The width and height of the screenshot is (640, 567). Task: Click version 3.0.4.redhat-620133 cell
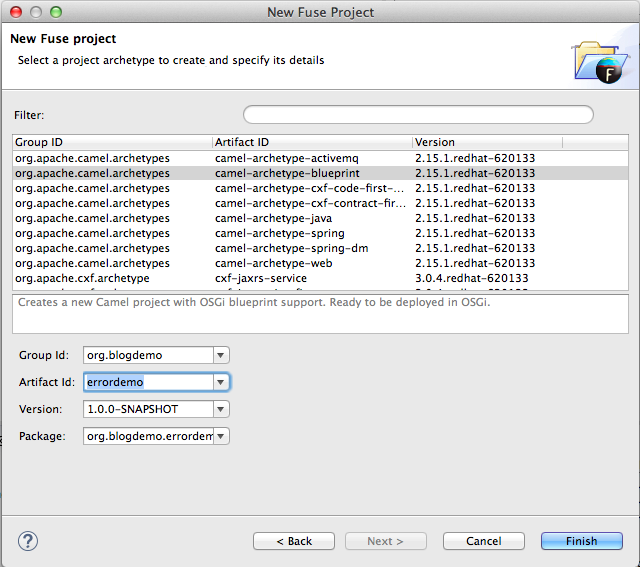click(471, 278)
